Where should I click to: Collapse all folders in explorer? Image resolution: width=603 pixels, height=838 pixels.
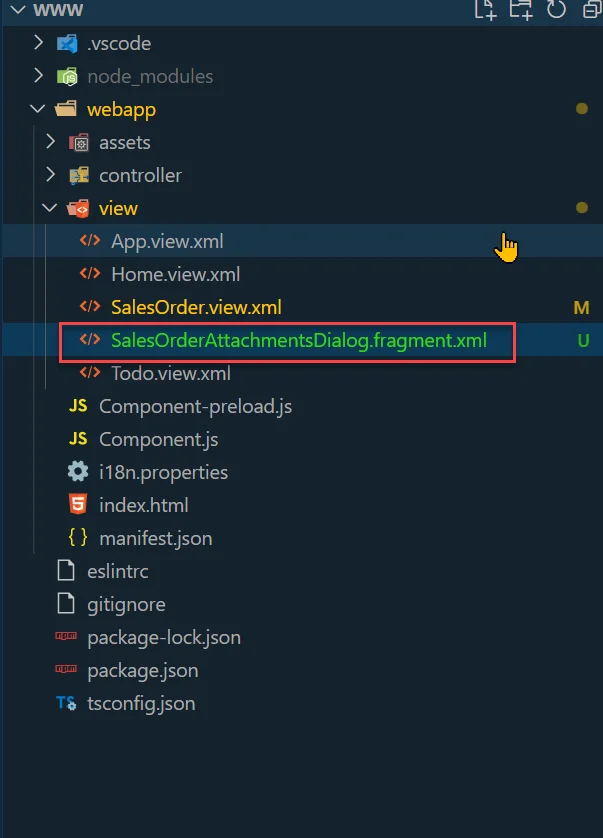tap(587, 10)
